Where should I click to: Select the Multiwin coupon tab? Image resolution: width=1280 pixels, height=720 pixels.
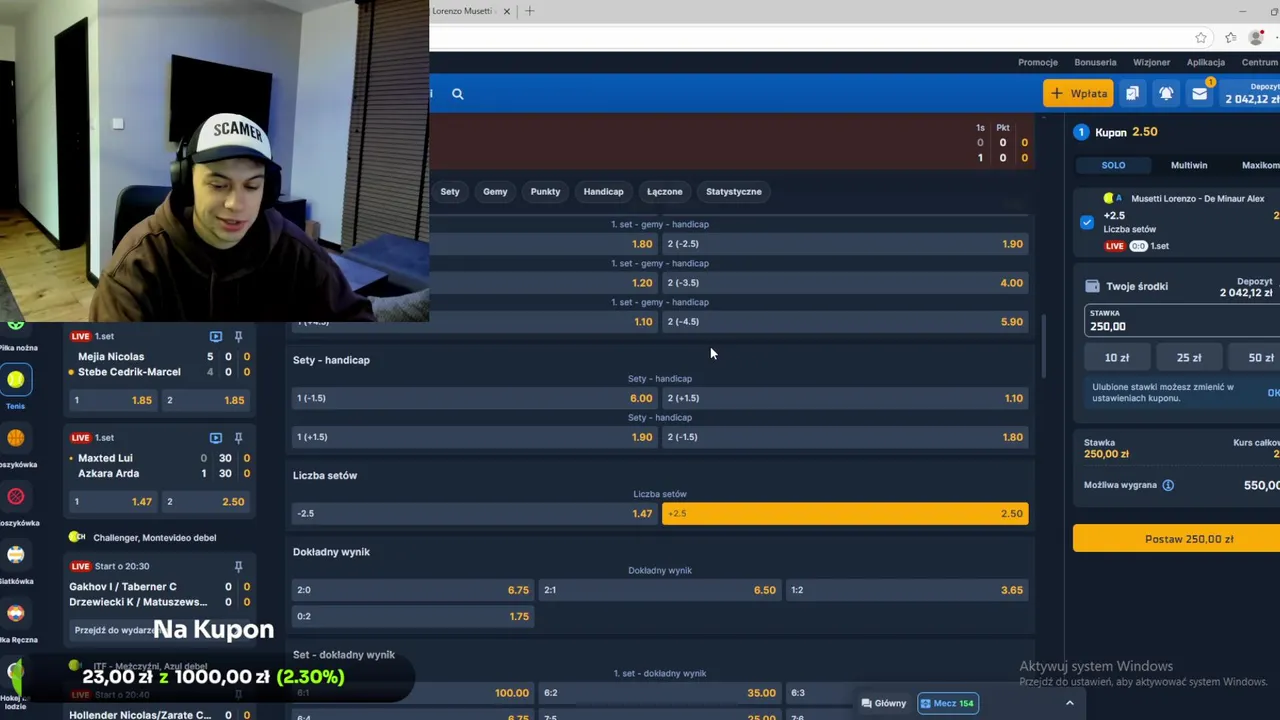tap(1189, 165)
